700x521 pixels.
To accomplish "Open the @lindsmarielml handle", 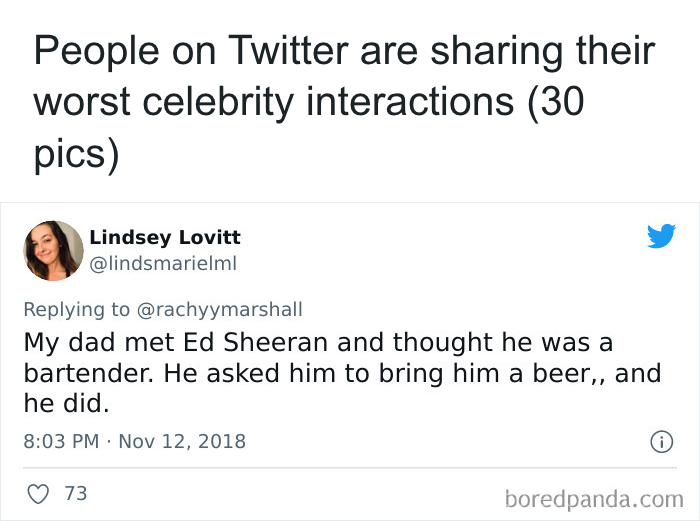I will (x=164, y=263).
